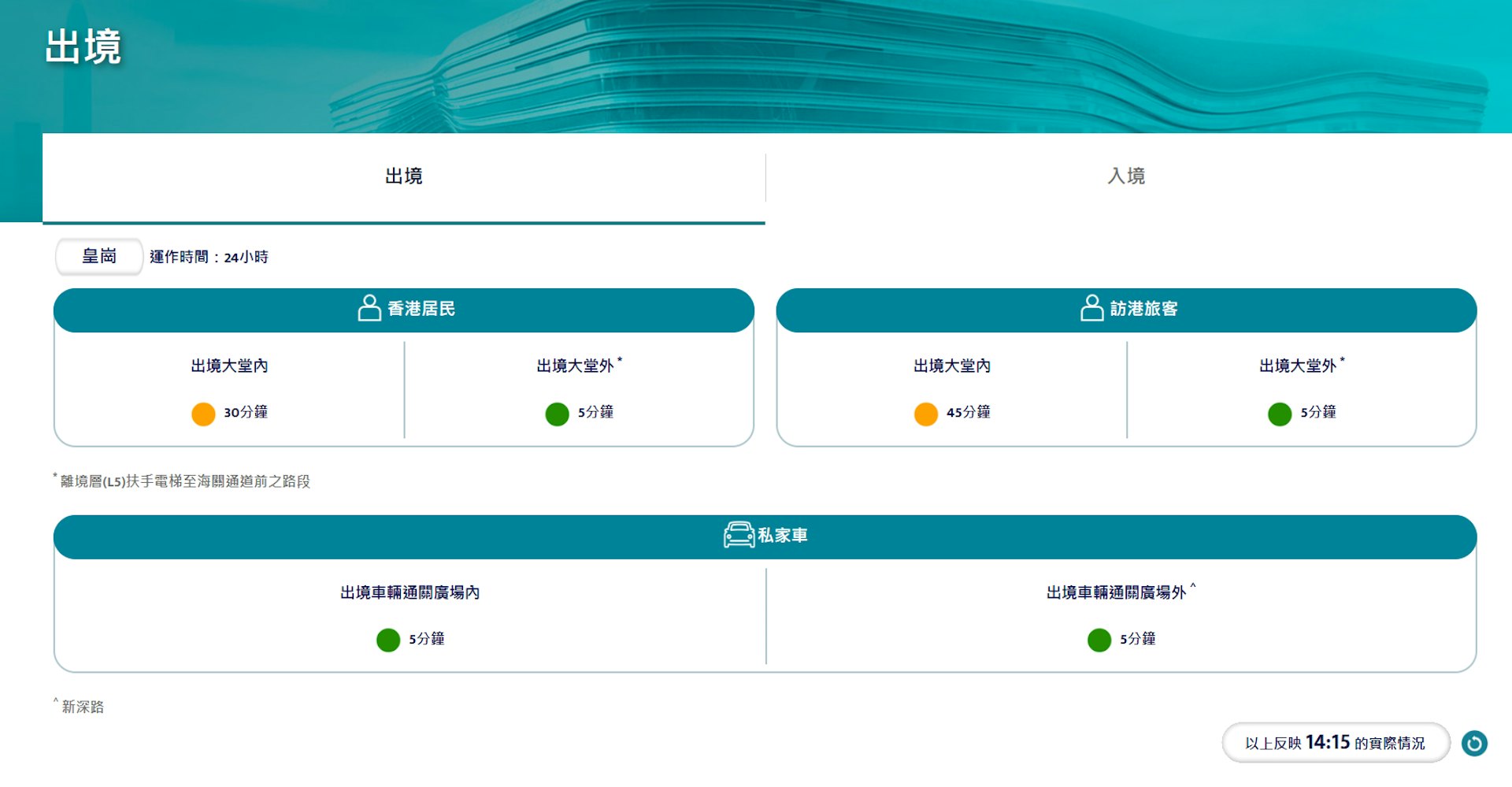Click the 運作時間：24小時 text

(209, 257)
